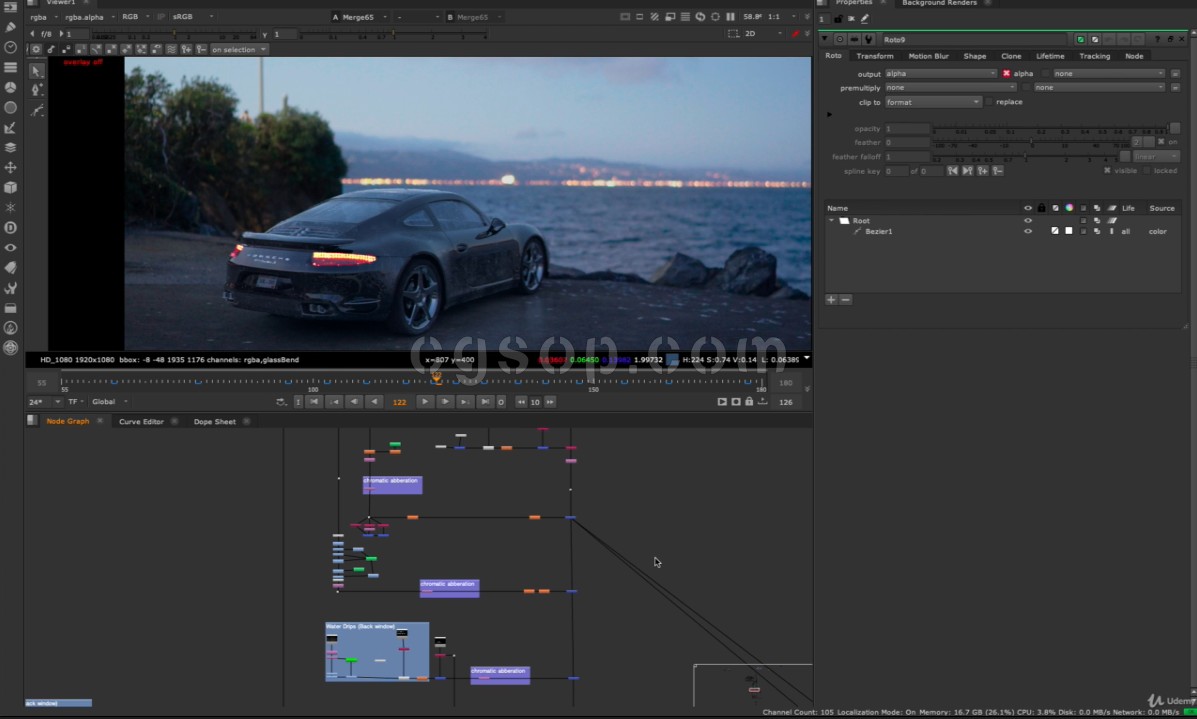The image size is (1197, 719).
Task: Click the current frame field showing 122
Action: click(x=399, y=401)
